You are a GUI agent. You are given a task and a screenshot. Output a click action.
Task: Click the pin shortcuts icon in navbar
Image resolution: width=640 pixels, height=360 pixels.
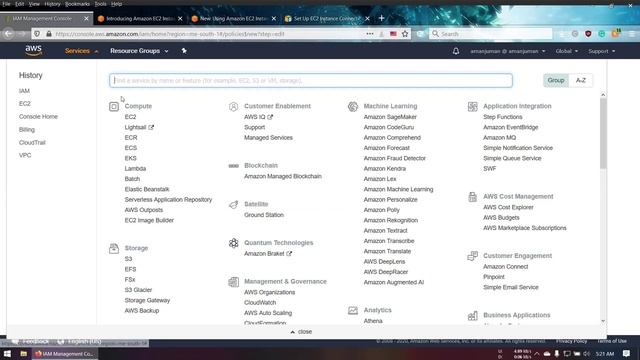coord(184,51)
